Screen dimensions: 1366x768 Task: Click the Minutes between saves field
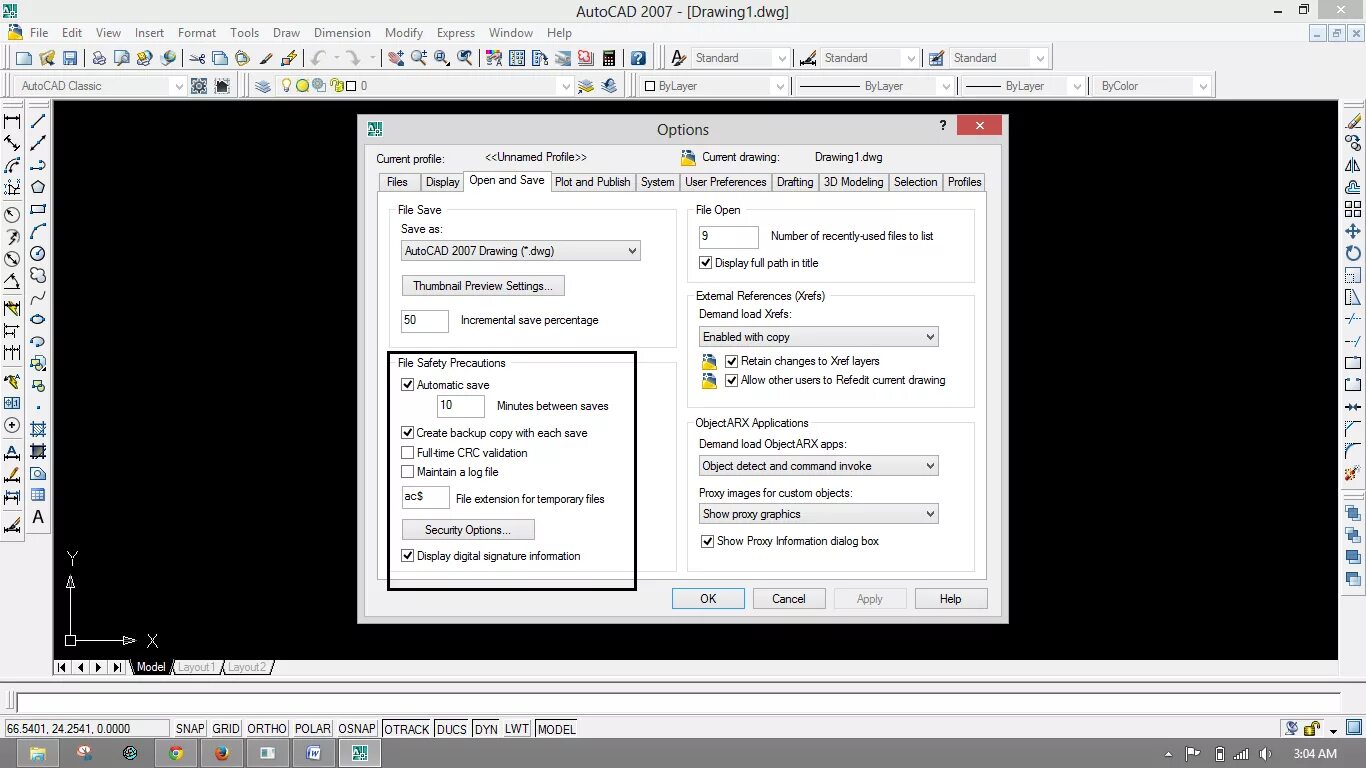point(461,406)
